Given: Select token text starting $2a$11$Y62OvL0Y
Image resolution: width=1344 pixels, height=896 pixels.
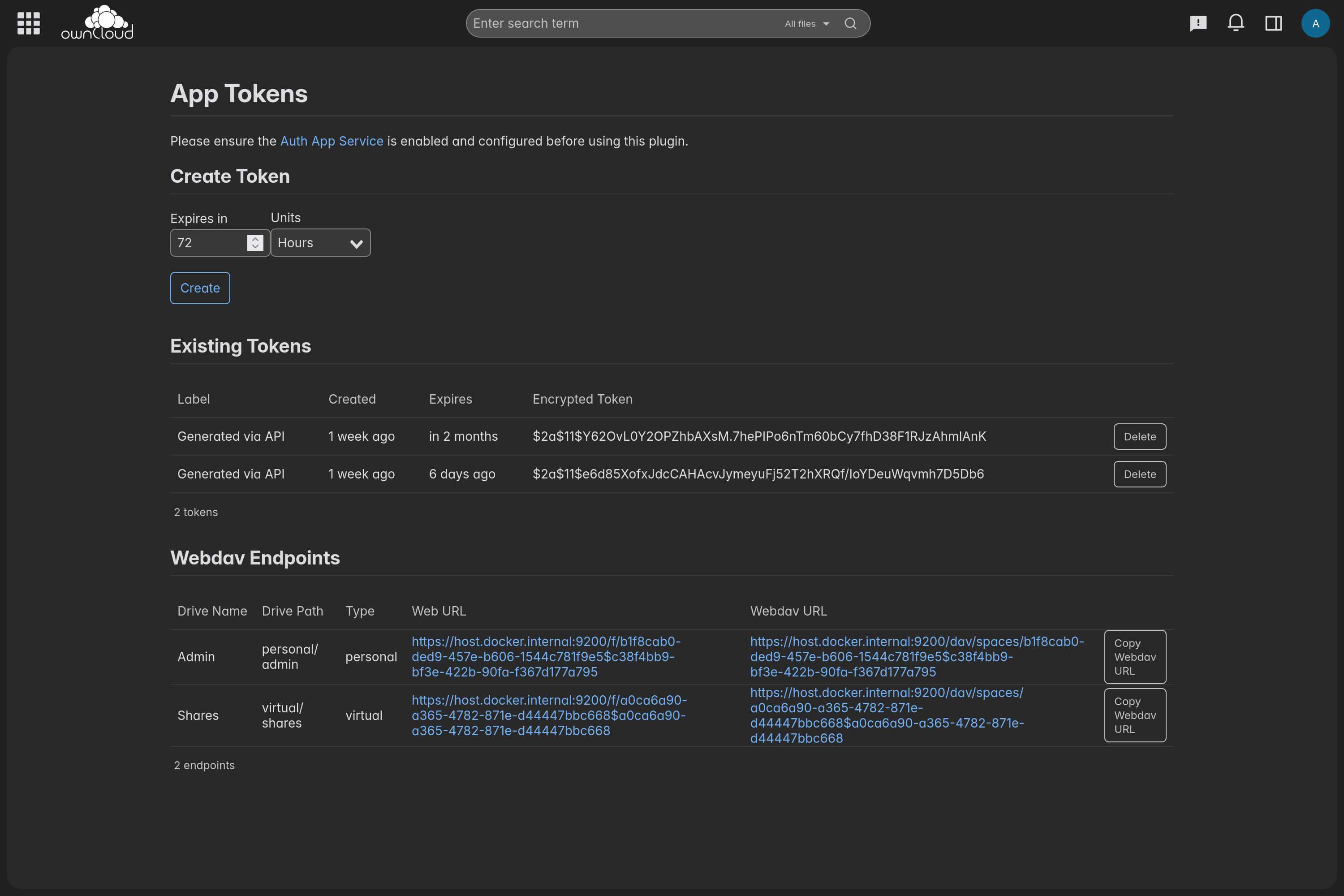Looking at the screenshot, I should [759, 436].
